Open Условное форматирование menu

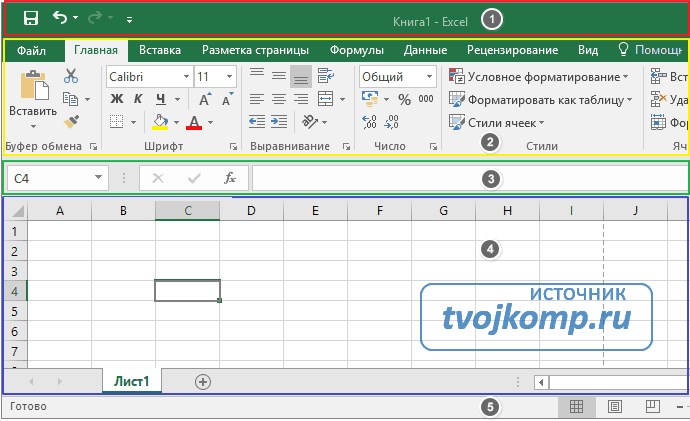[x=539, y=77]
